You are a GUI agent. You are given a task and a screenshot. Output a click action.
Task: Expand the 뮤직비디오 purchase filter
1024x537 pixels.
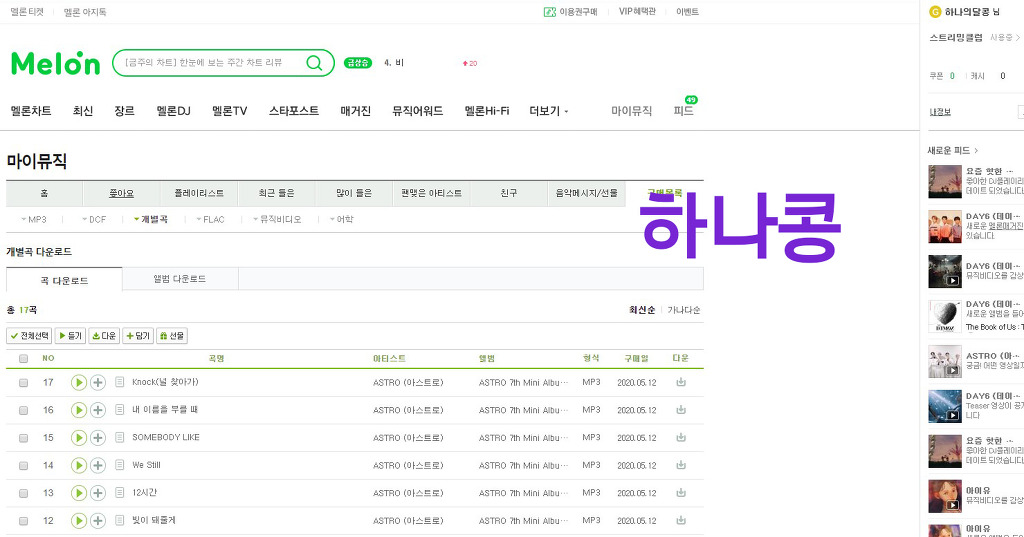pyautogui.click(x=278, y=220)
